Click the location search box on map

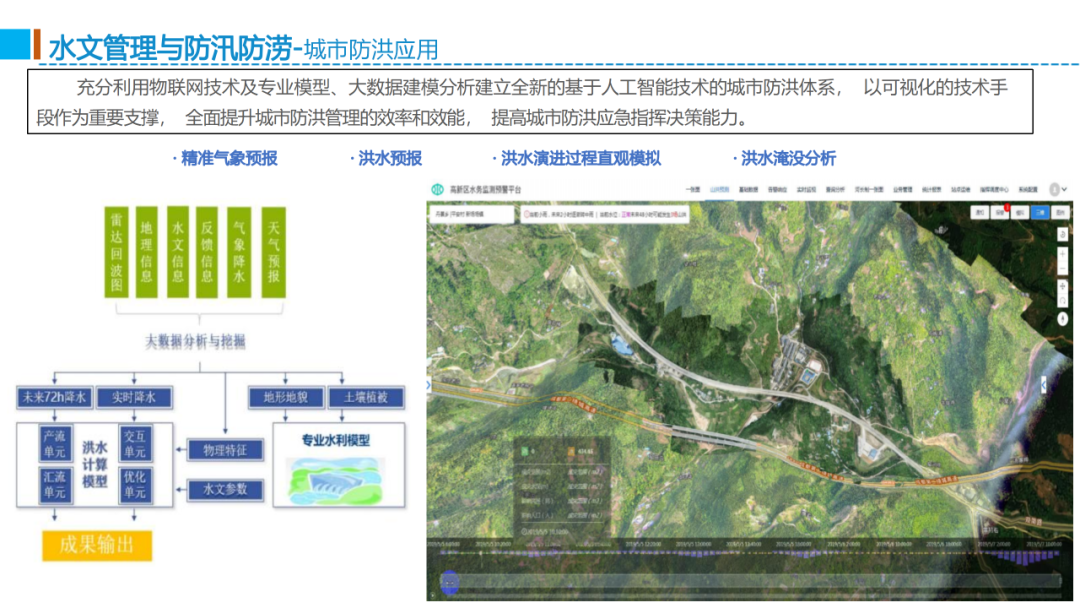472,214
